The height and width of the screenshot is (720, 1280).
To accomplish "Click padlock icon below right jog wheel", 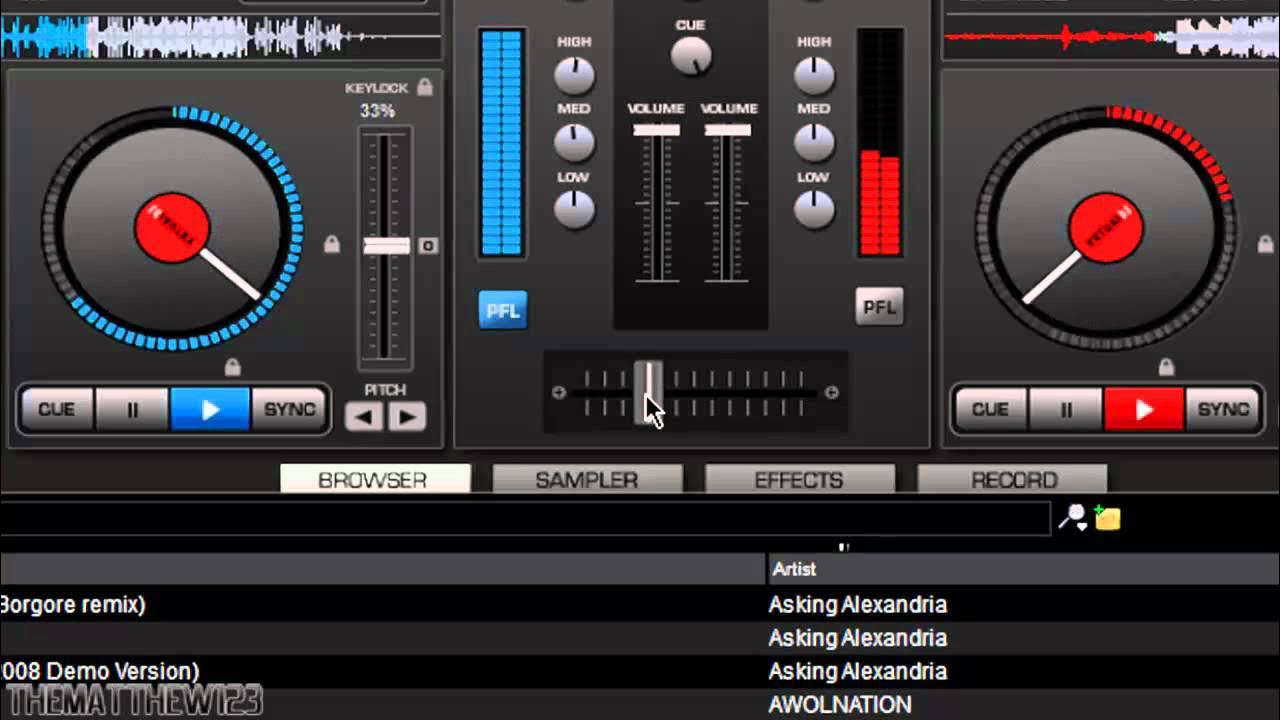I will tap(1166, 366).
